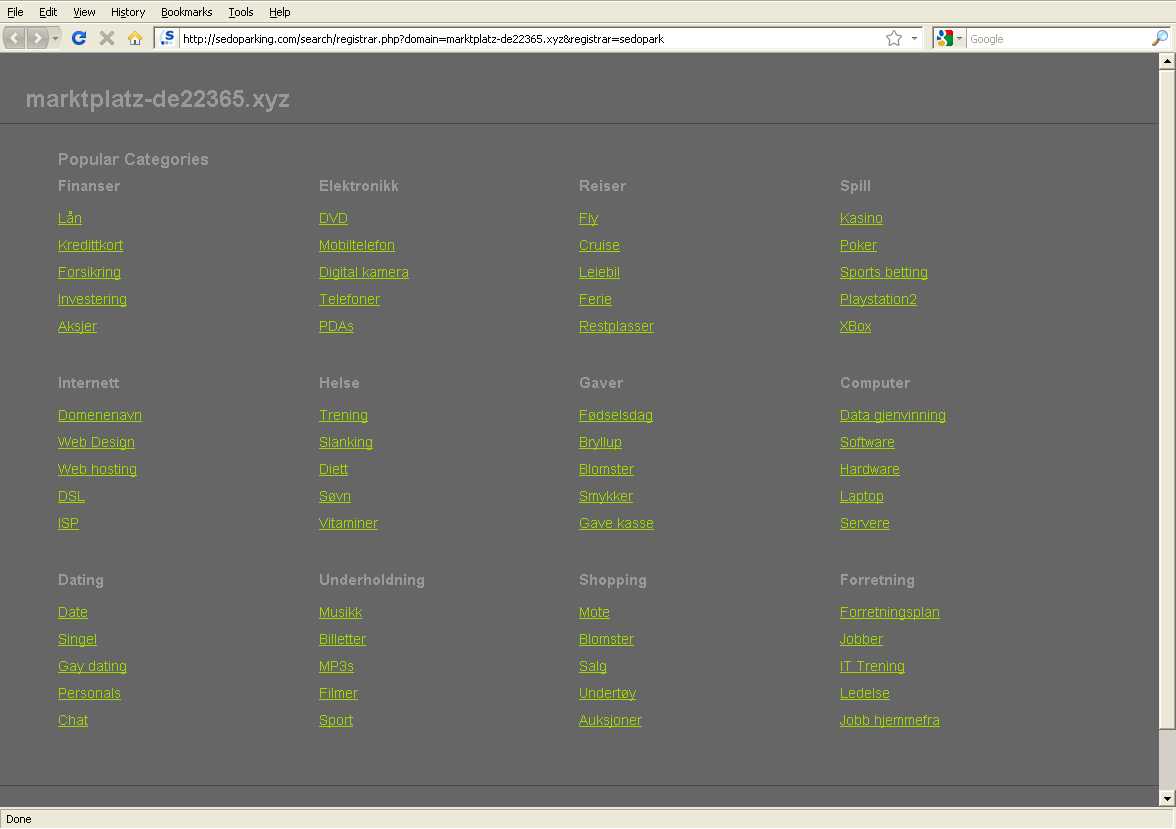Open the Investering link

pyautogui.click(x=92, y=299)
